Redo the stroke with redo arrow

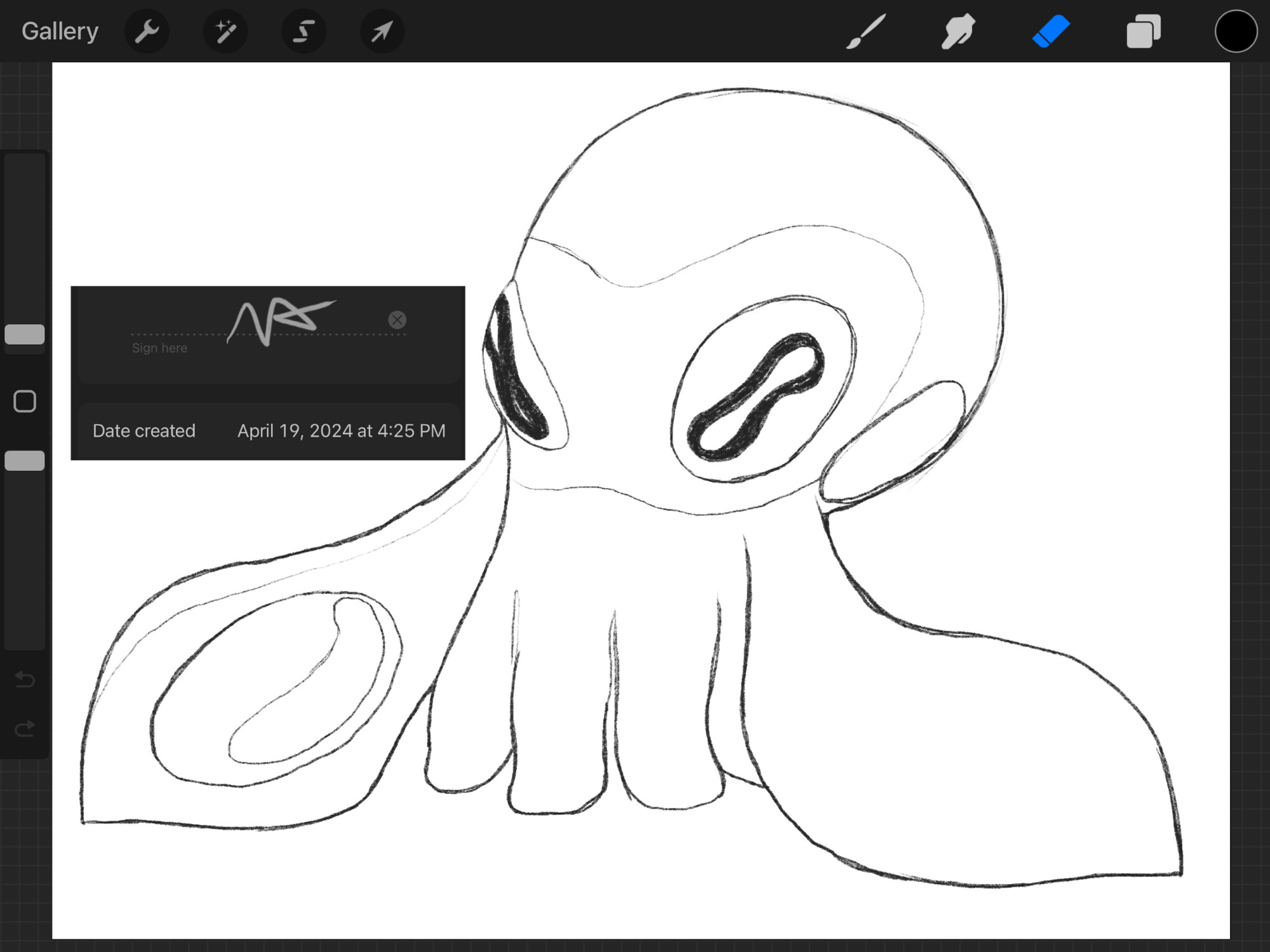click(25, 729)
